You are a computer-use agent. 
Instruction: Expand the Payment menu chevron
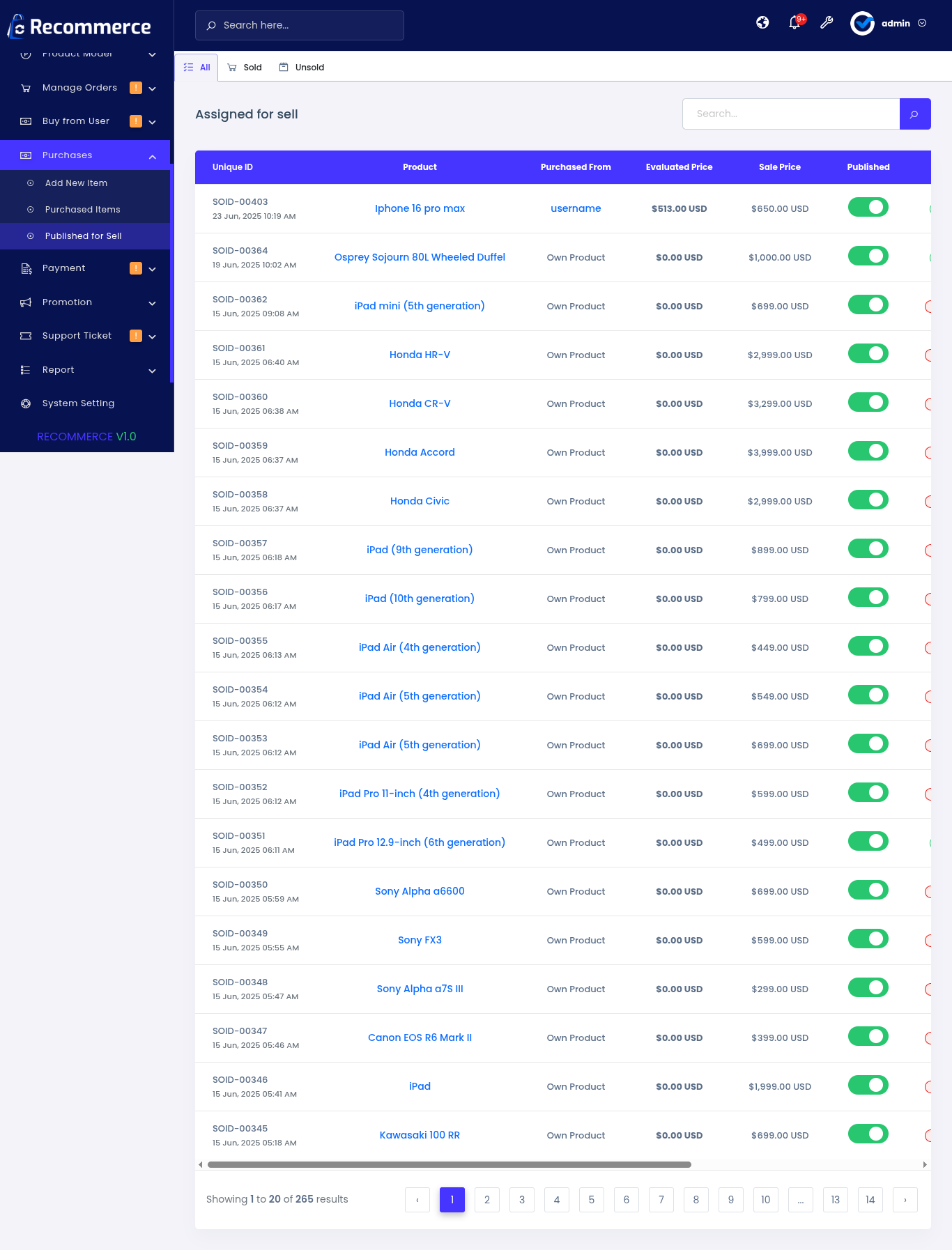[152, 269]
